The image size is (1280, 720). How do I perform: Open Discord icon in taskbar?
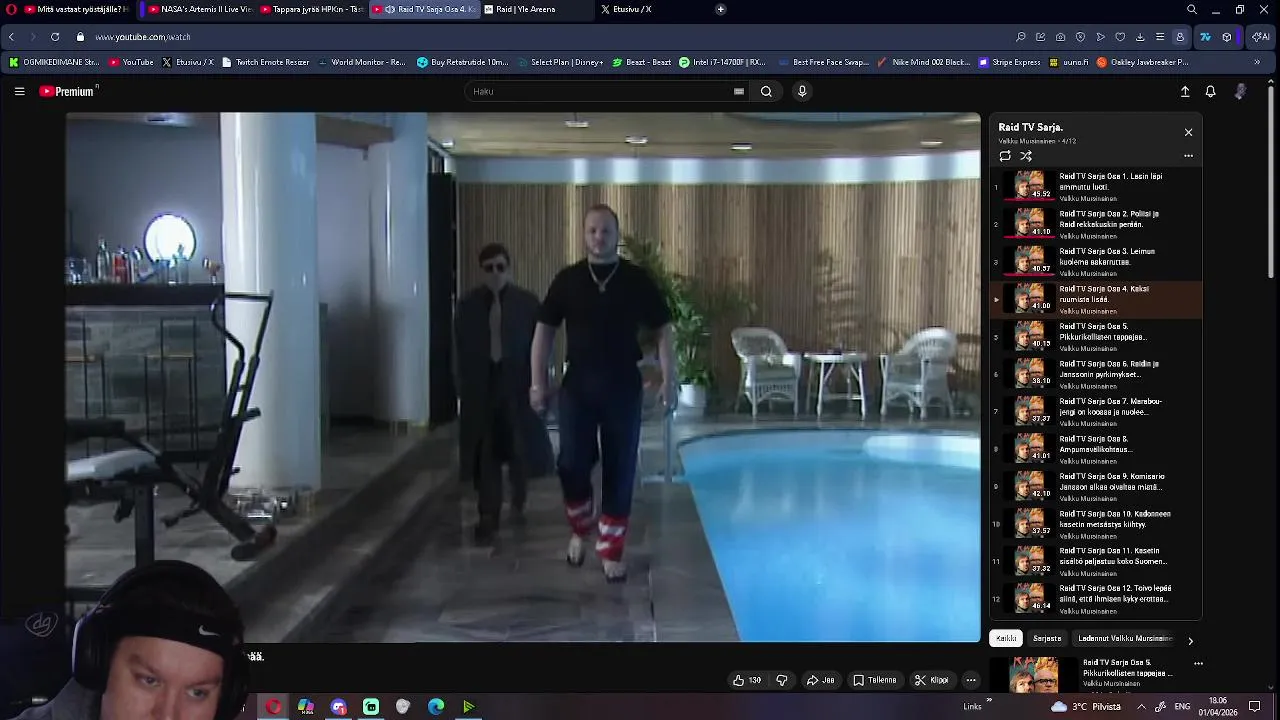point(338,707)
